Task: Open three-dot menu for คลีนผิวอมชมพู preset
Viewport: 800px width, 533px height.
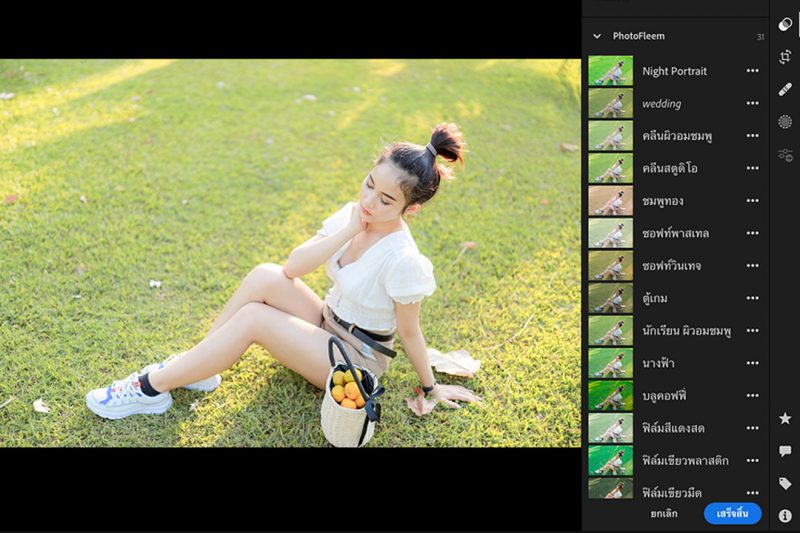Action: 753,136
